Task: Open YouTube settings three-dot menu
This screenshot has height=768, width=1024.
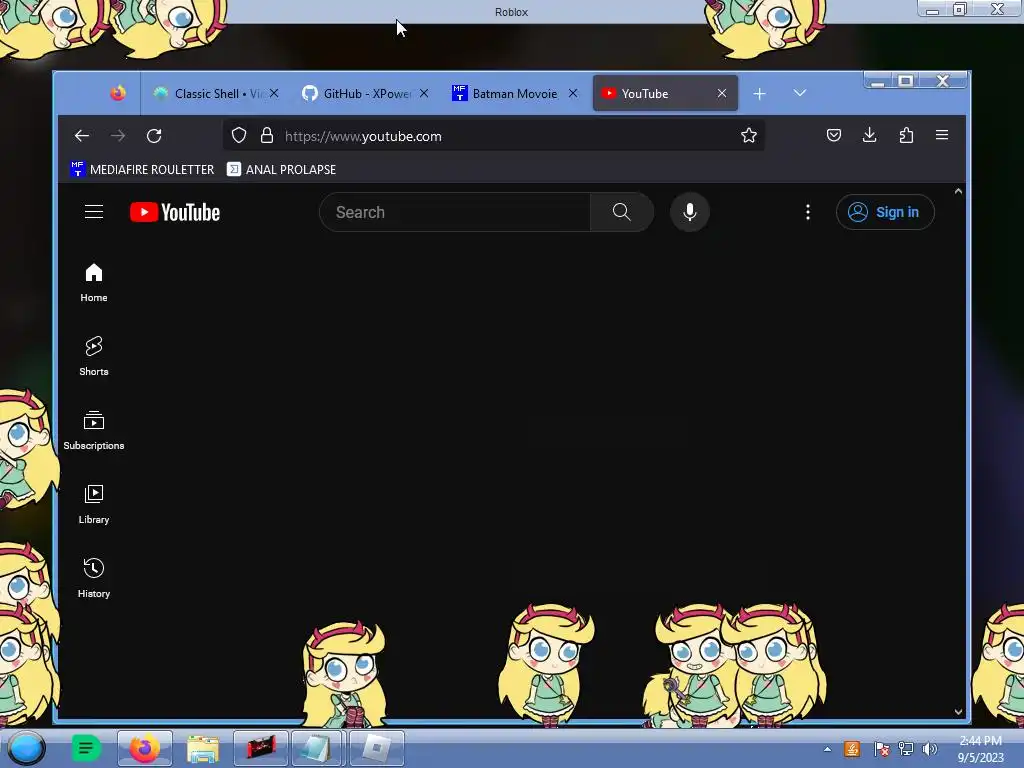Action: coord(808,212)
